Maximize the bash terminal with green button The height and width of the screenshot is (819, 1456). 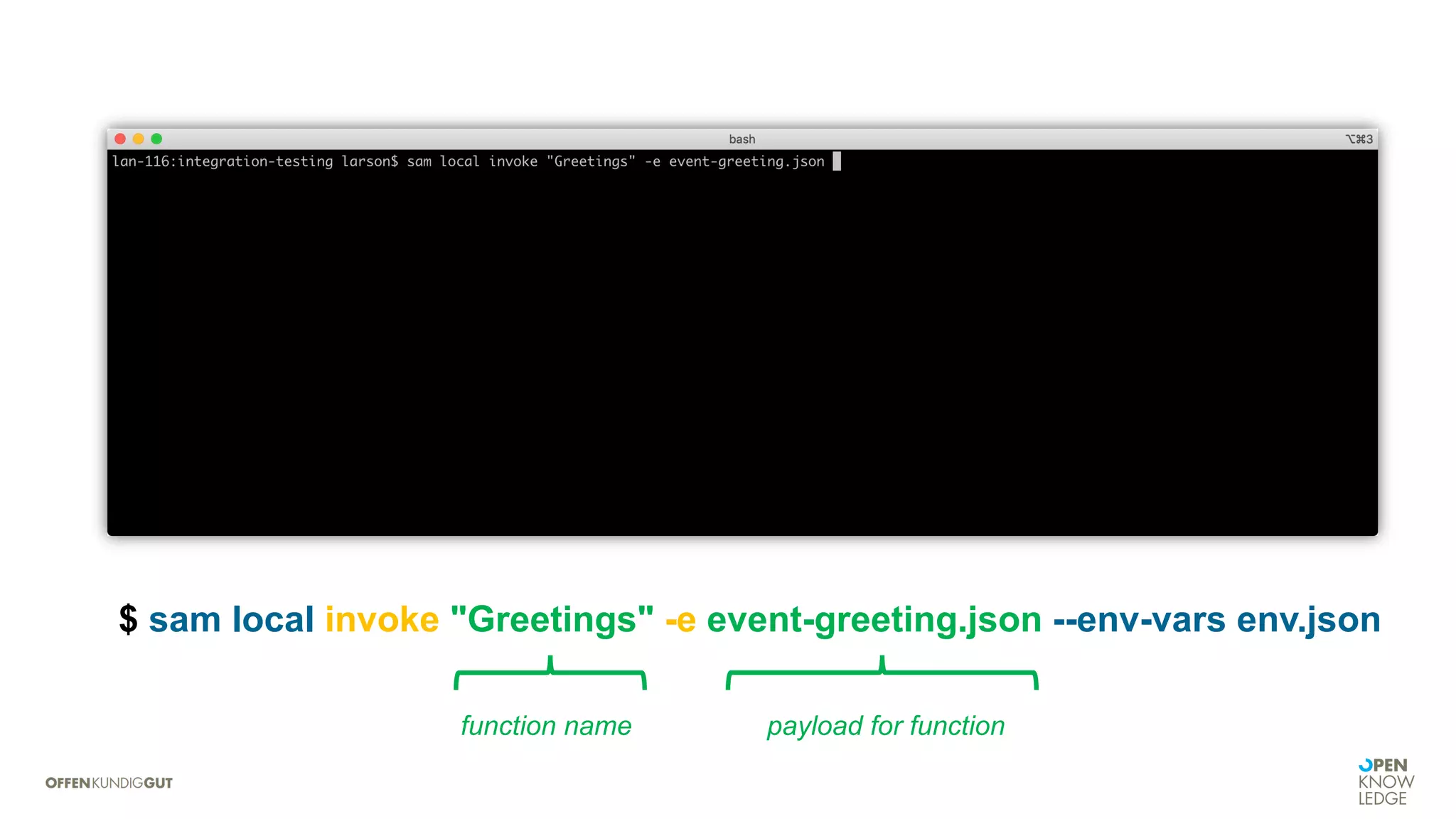click(156, 139)
